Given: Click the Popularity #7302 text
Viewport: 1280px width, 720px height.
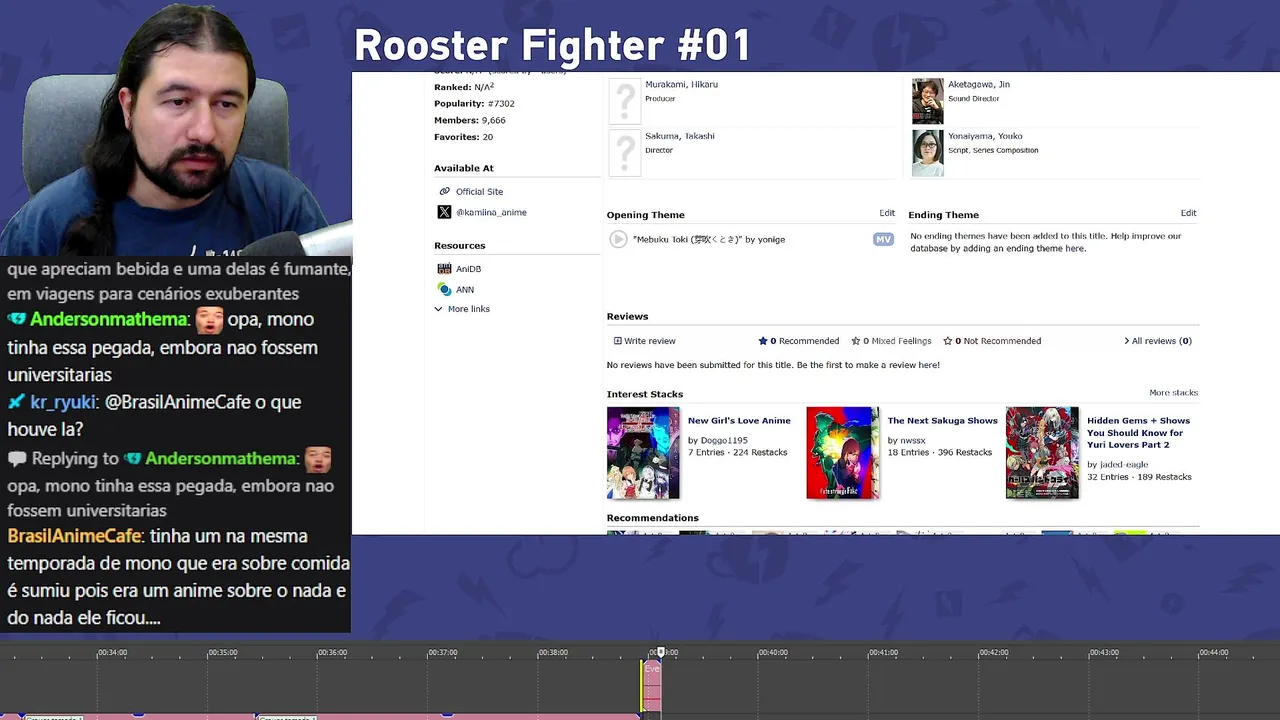Looking at the screenshot, I should (x=474, y=104).
